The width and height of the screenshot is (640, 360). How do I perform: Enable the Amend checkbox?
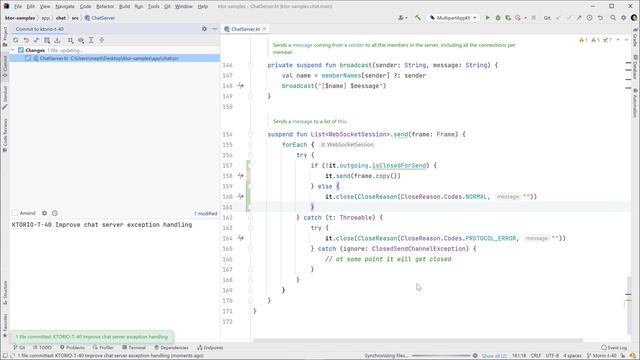click(15, 213)
